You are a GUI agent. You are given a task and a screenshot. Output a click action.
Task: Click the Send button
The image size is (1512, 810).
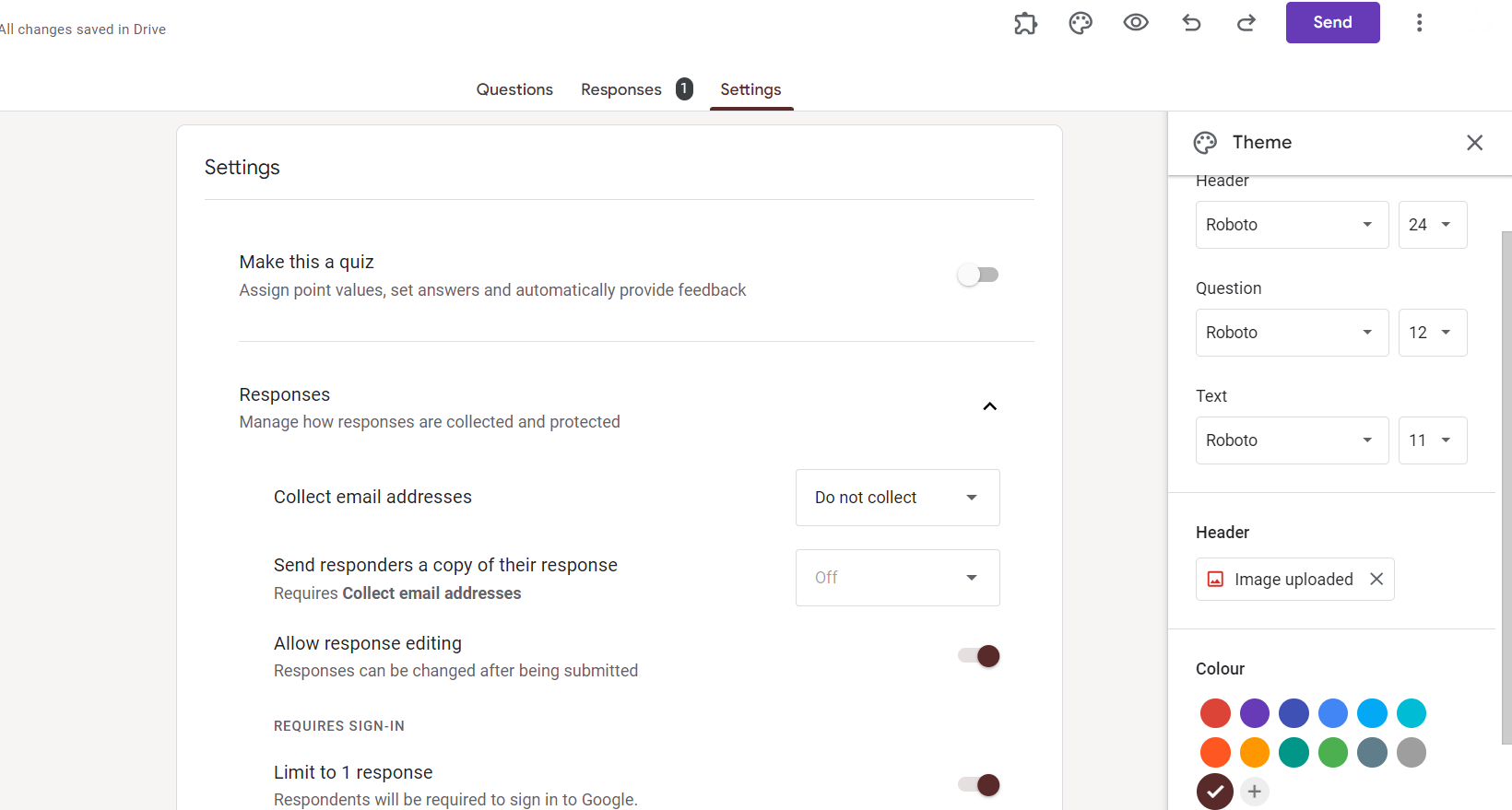tap(1332, 23)
